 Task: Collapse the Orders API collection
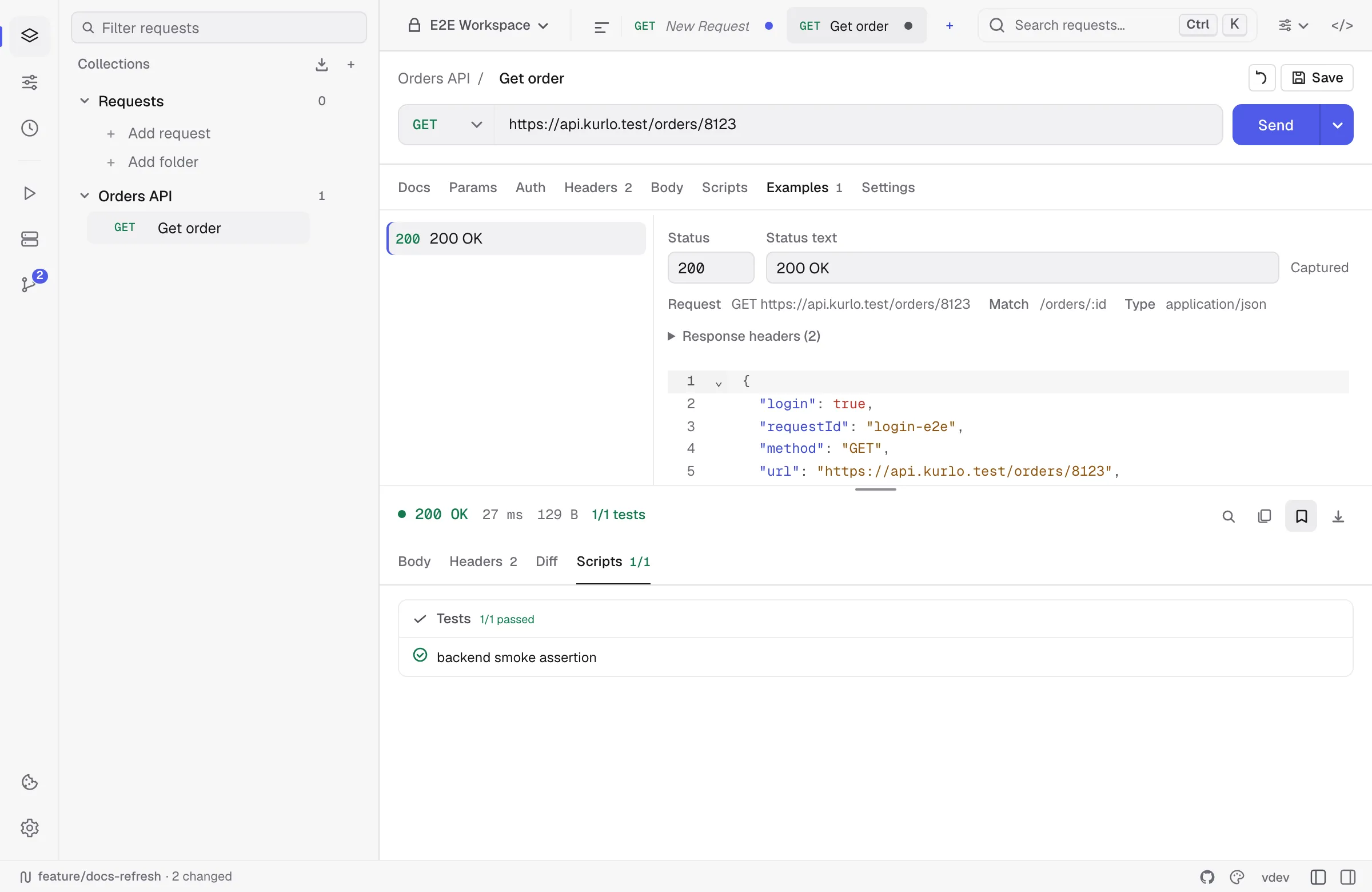[x=84, y=196]
